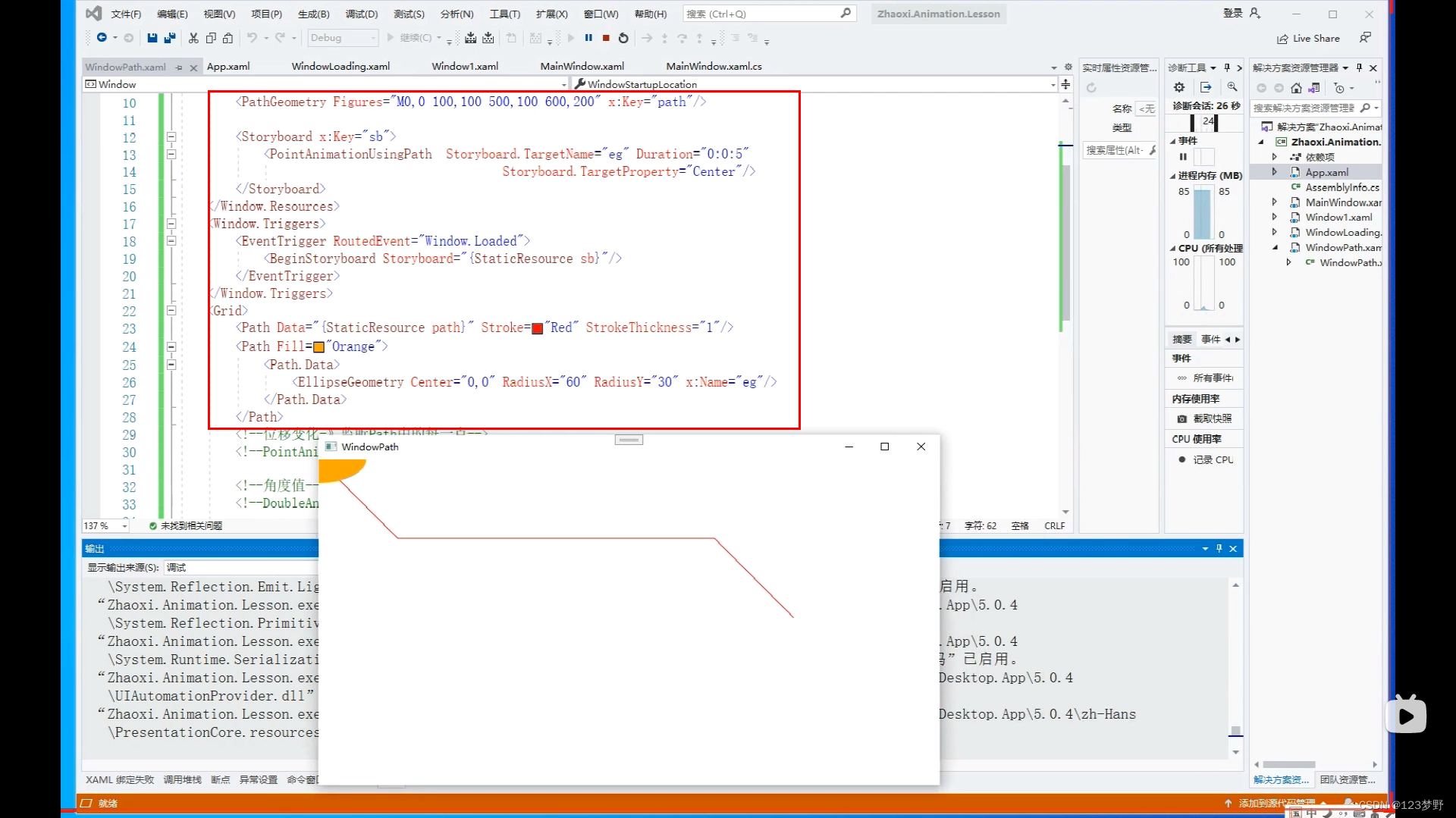The height and width of the screenshot is (818, 1456).
Task: Open the editor zoom 137 % dropdown
Action: coord(124,525)
